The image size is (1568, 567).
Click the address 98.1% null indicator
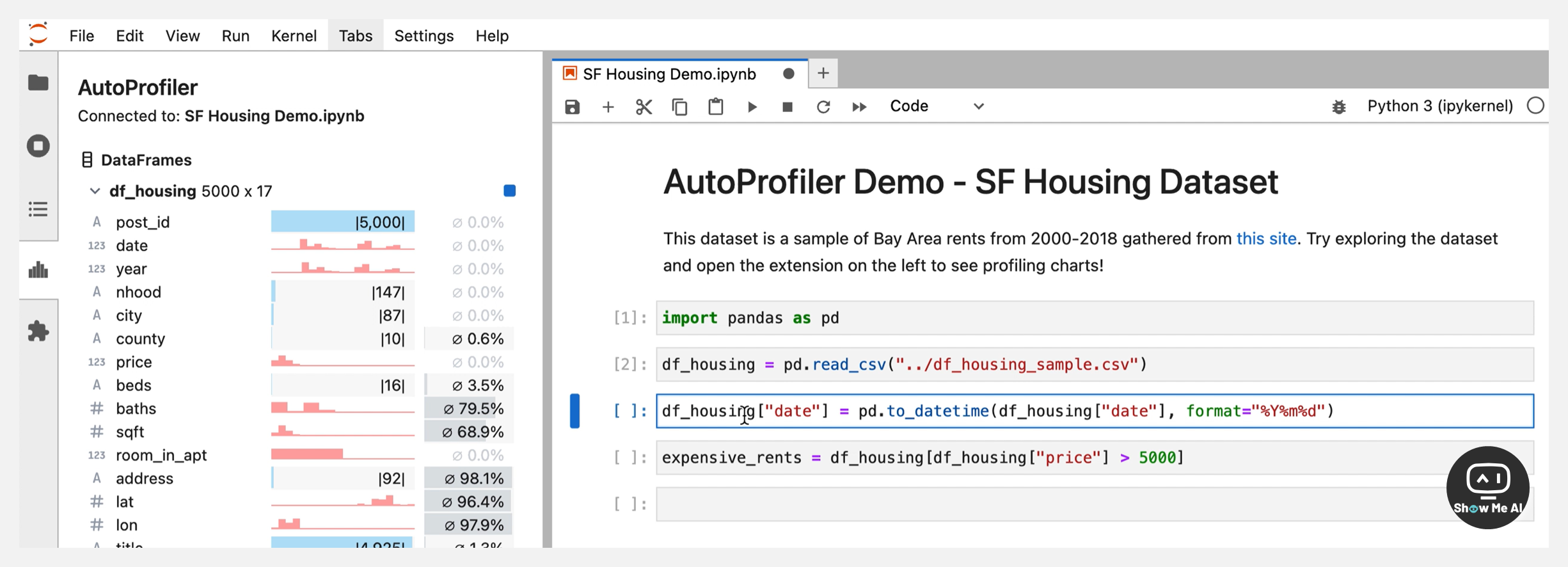click(x=468, y=479)
